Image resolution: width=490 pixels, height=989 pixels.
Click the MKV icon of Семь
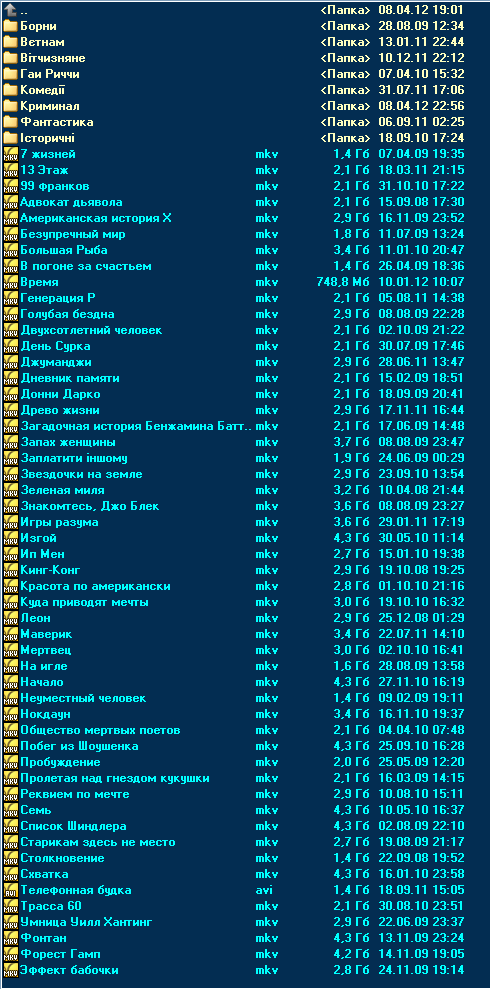click(10, 810)
